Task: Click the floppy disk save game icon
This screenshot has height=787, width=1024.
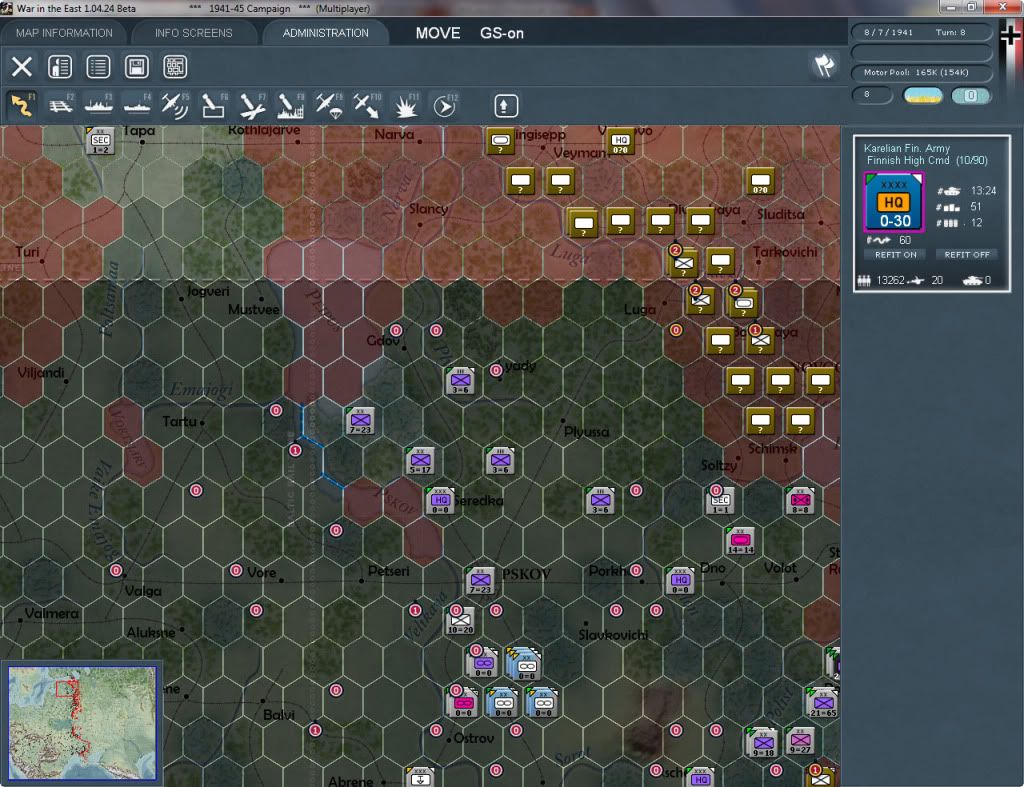Action: [x=136, y=67]
